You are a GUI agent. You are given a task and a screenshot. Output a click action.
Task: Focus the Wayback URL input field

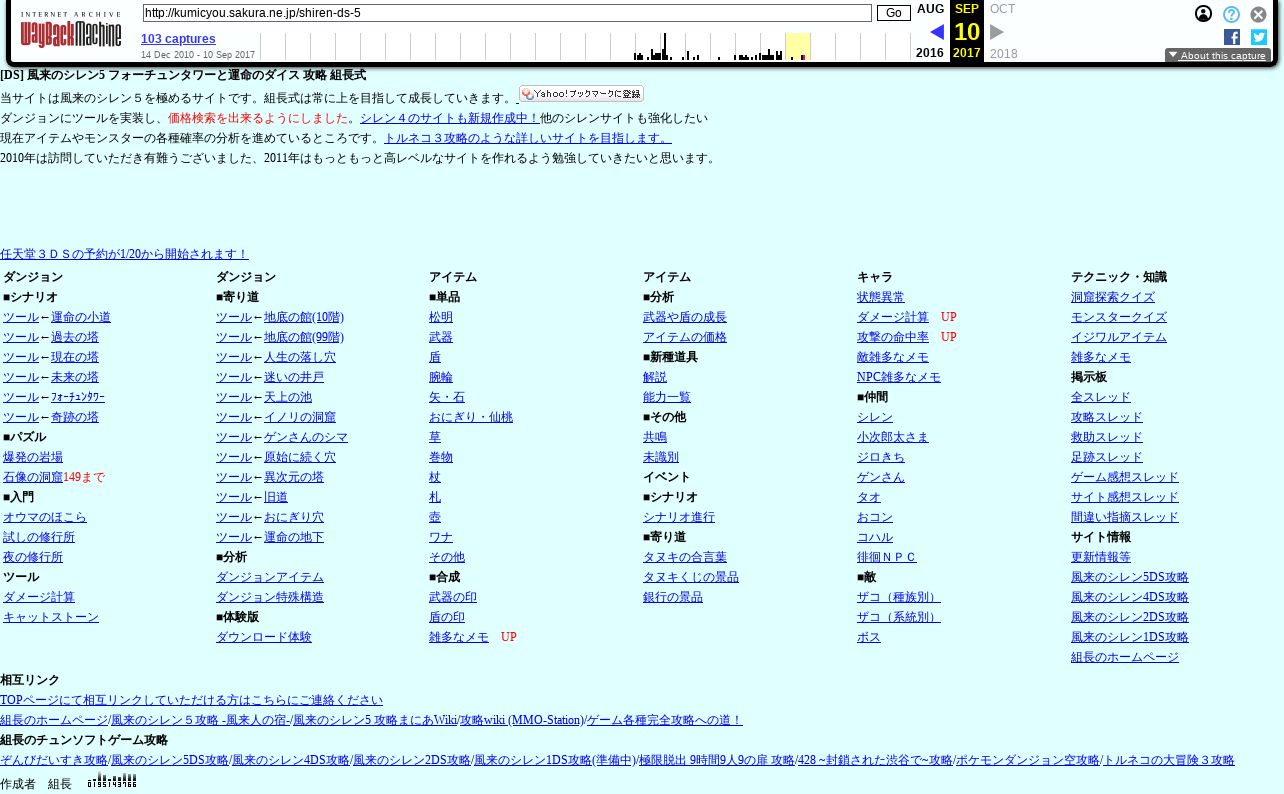[x=507, y=13]
